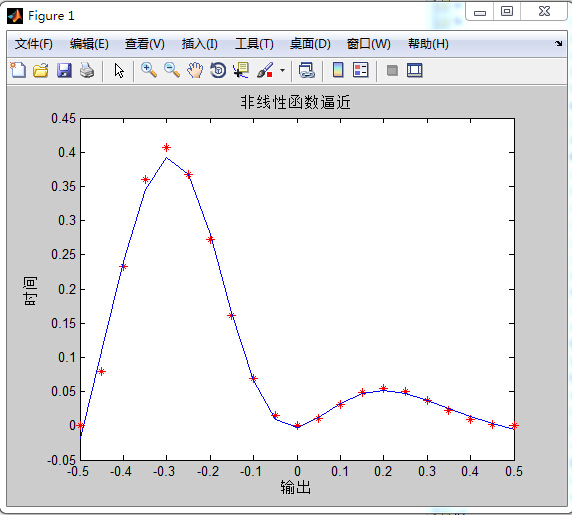The width and height of the screenshot is (572, 515).
Task: Click the Show Plot Tools and Dock icon
Action: click(x=415, y=70)
